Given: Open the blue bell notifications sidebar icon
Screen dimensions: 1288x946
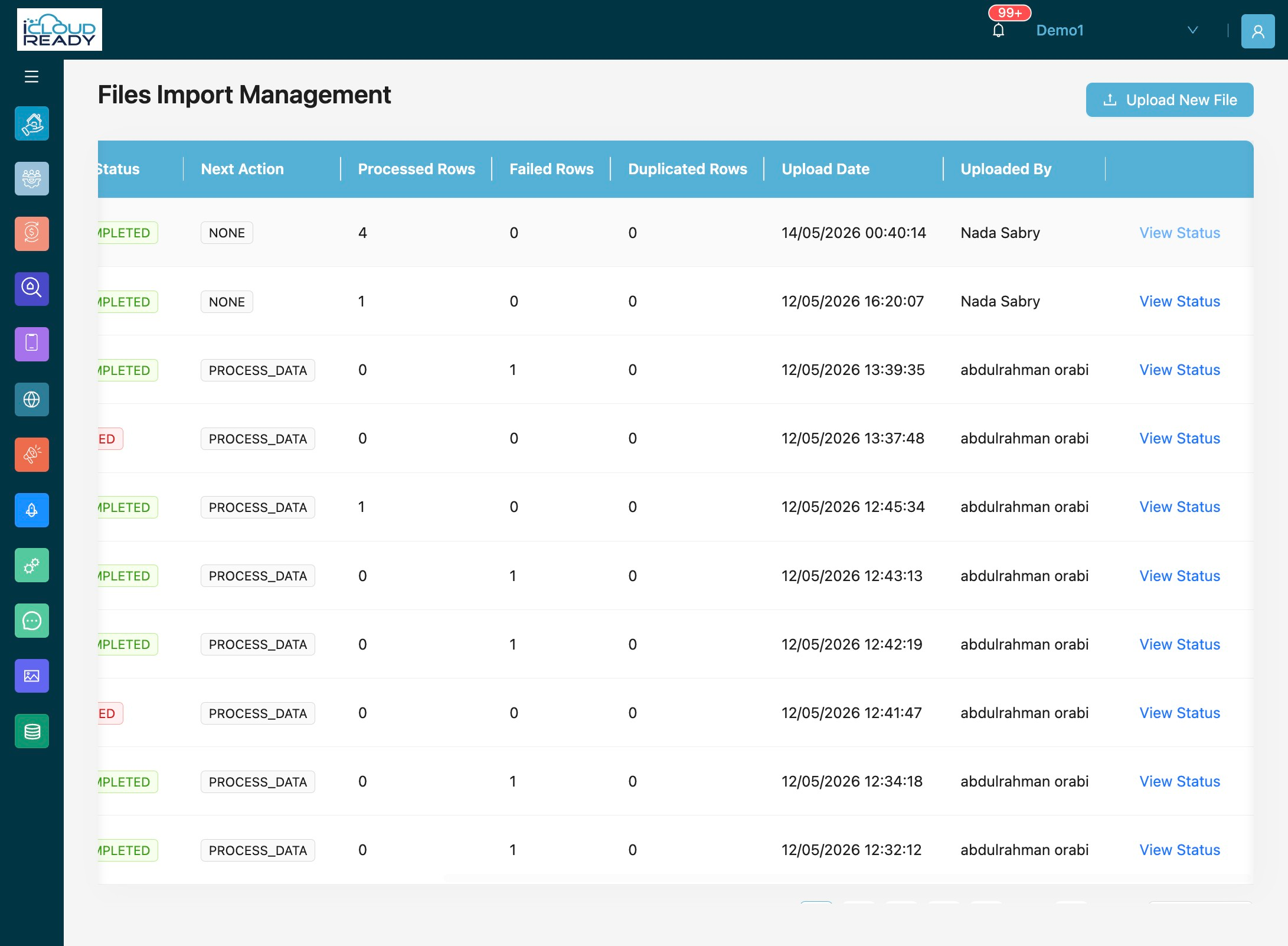Looking at the screenshot, I should (32, 510).
